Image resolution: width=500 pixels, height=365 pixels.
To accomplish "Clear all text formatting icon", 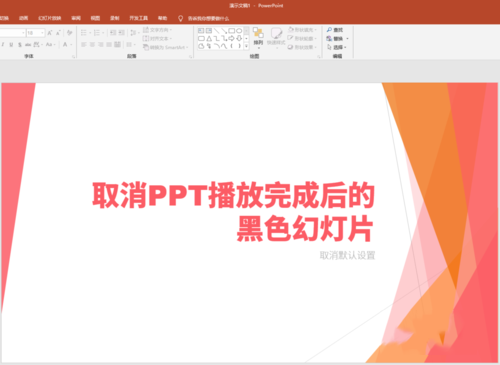I will point(70,33).
